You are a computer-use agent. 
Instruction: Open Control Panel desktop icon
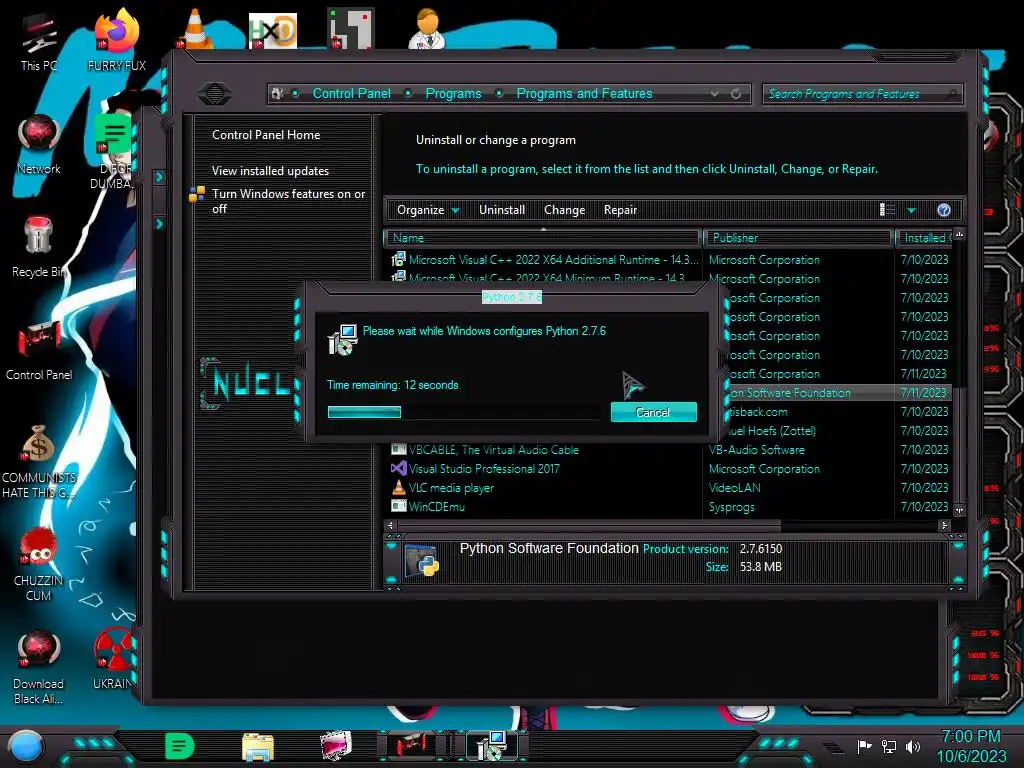pyautogui.click(x=39, y=350)
